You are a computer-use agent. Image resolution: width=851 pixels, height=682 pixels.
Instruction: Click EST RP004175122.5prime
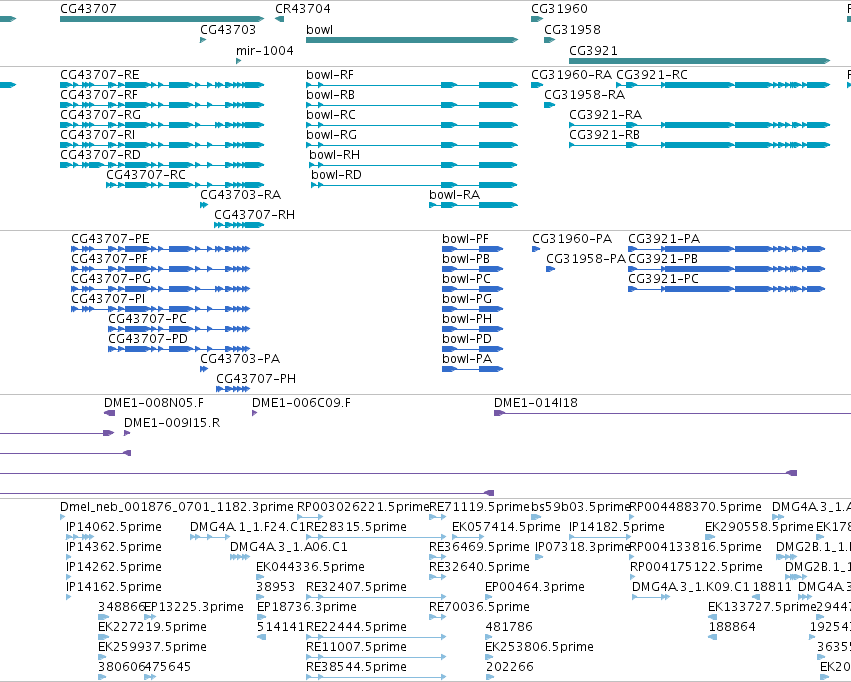click(633, 577)
